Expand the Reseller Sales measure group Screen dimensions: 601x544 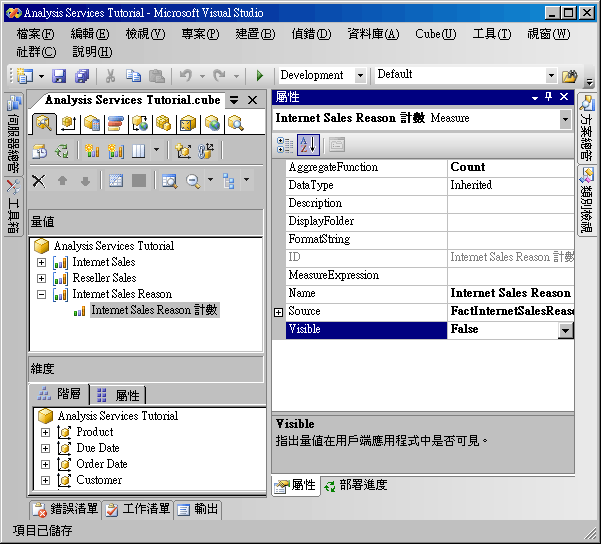point(41,278)
